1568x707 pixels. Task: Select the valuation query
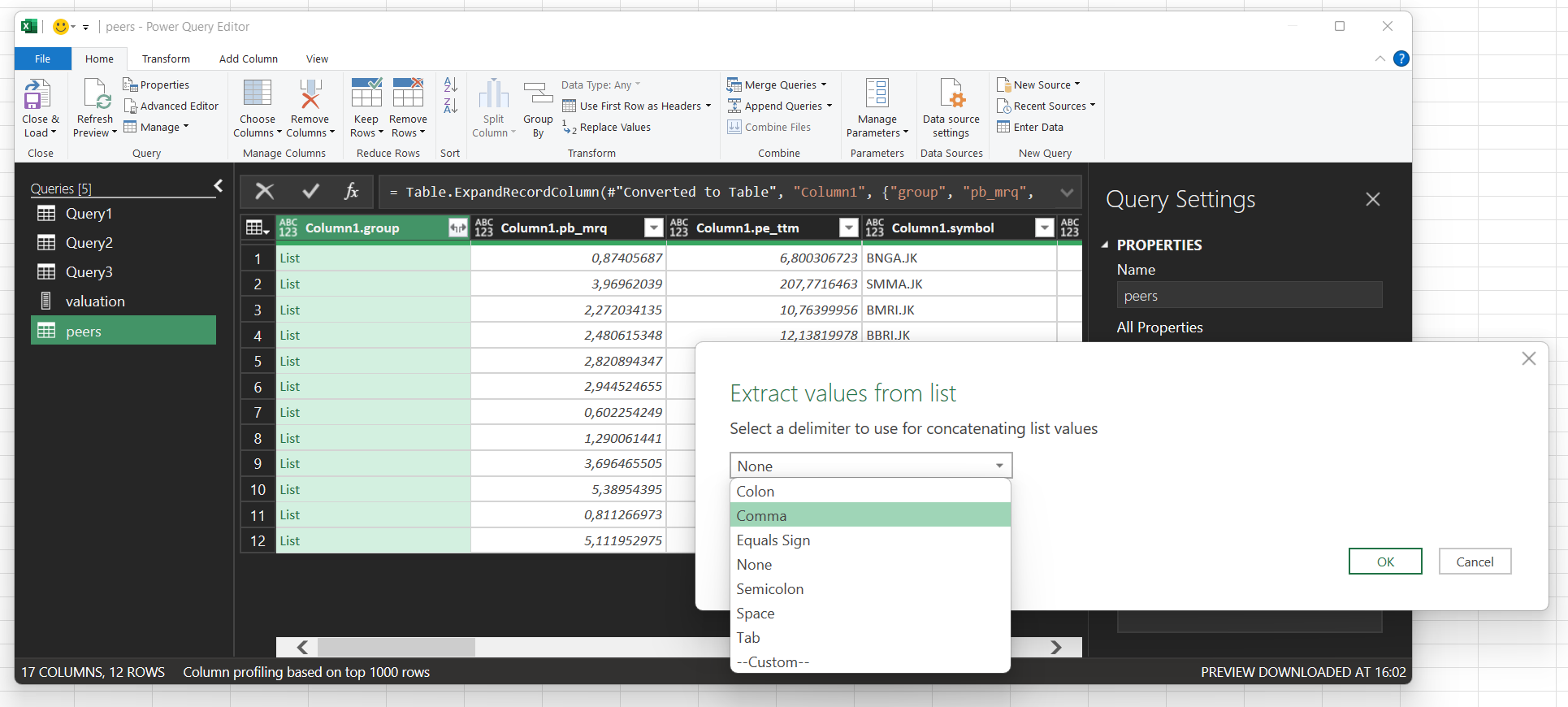tap(95, 301)
